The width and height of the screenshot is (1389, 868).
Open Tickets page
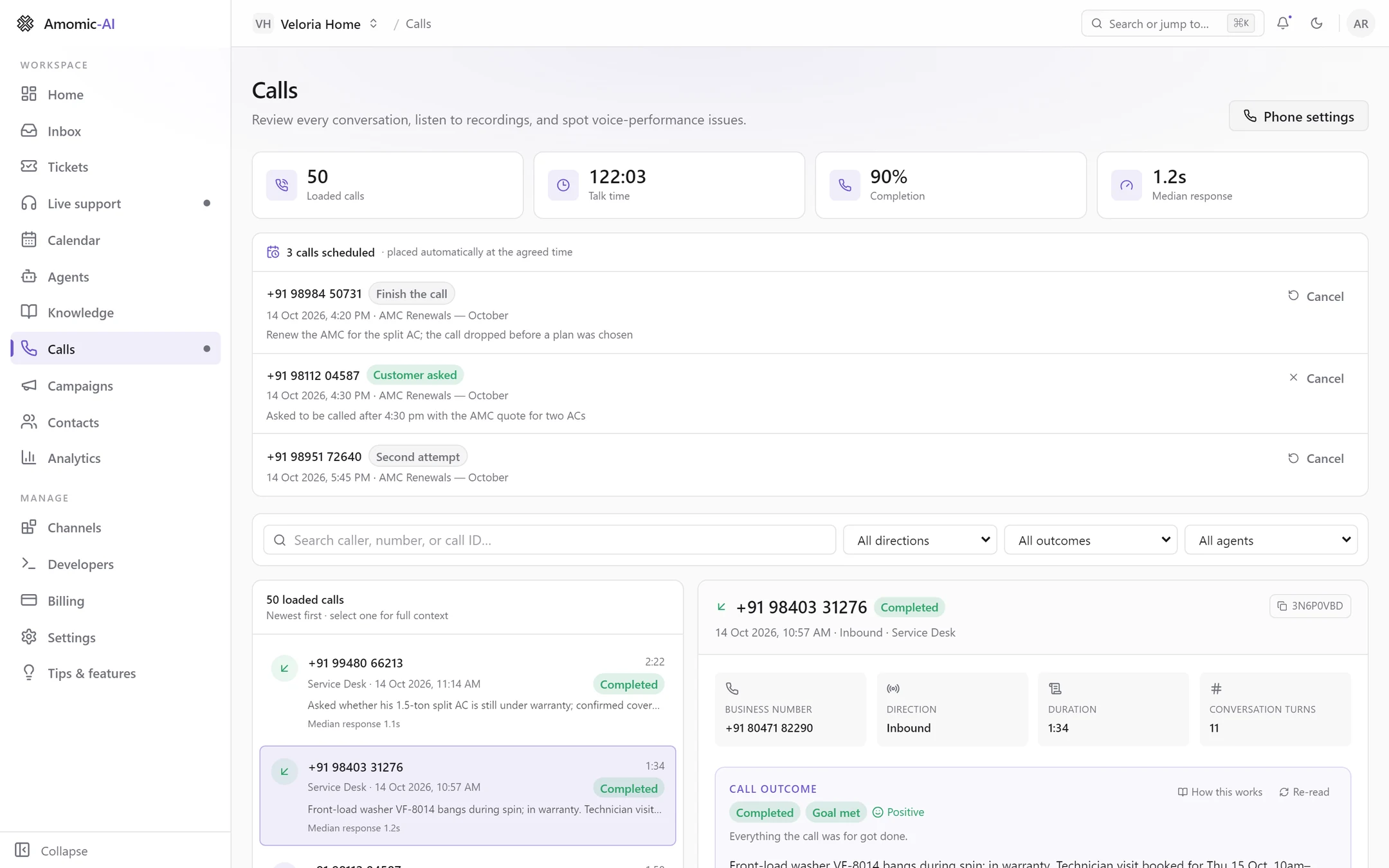point(116,167)
